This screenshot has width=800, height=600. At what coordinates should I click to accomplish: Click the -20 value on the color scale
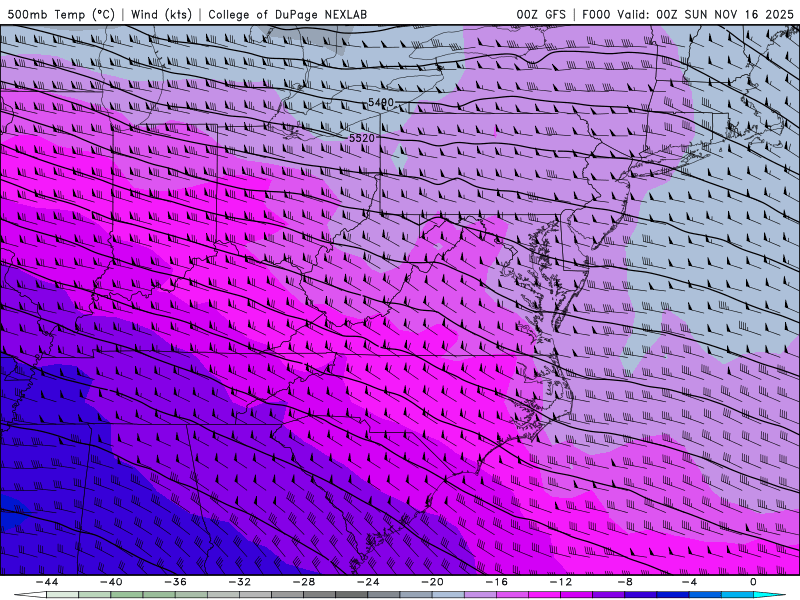[x=432, y=582]
